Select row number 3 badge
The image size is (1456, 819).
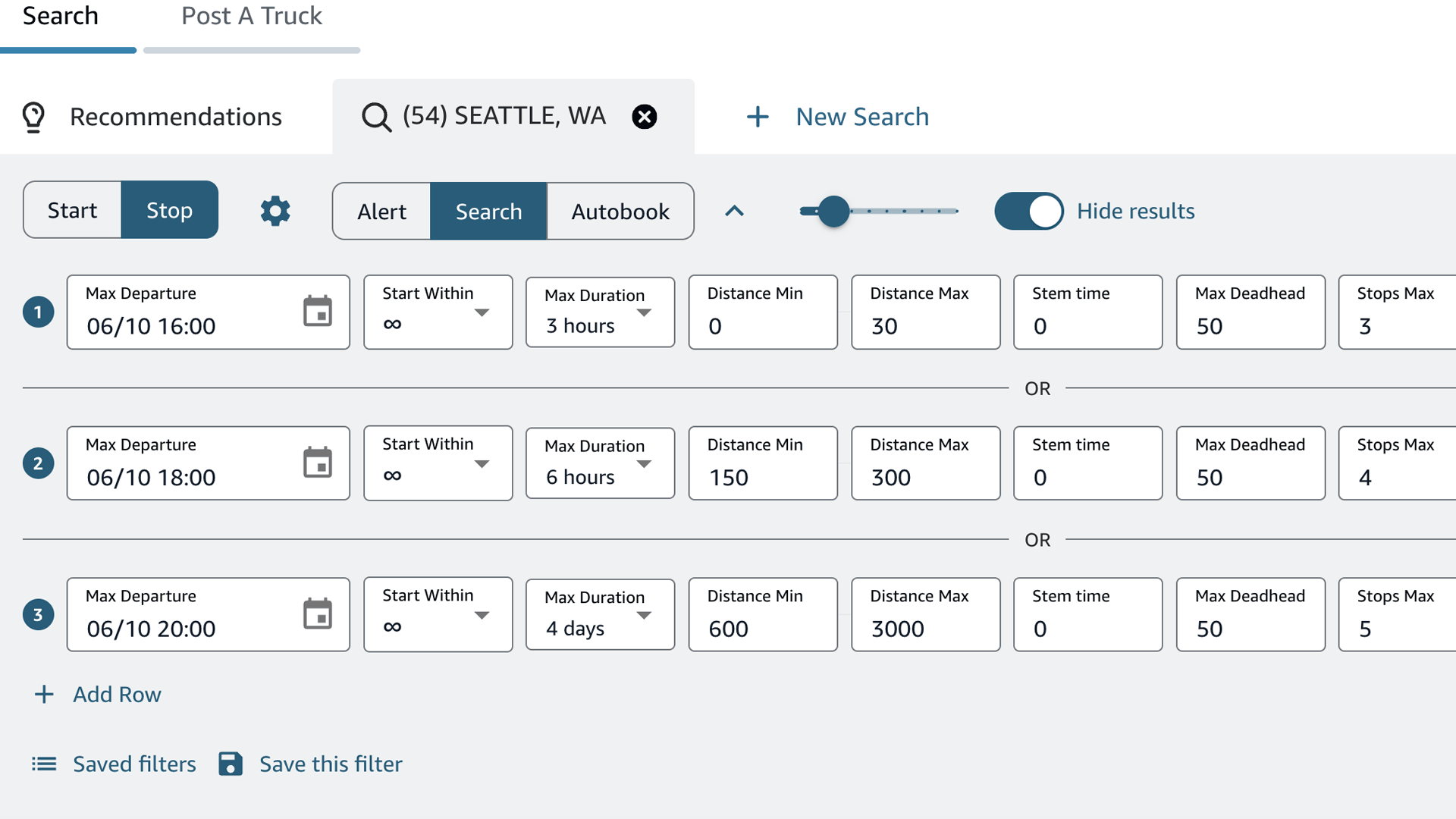tap(38, 615)
